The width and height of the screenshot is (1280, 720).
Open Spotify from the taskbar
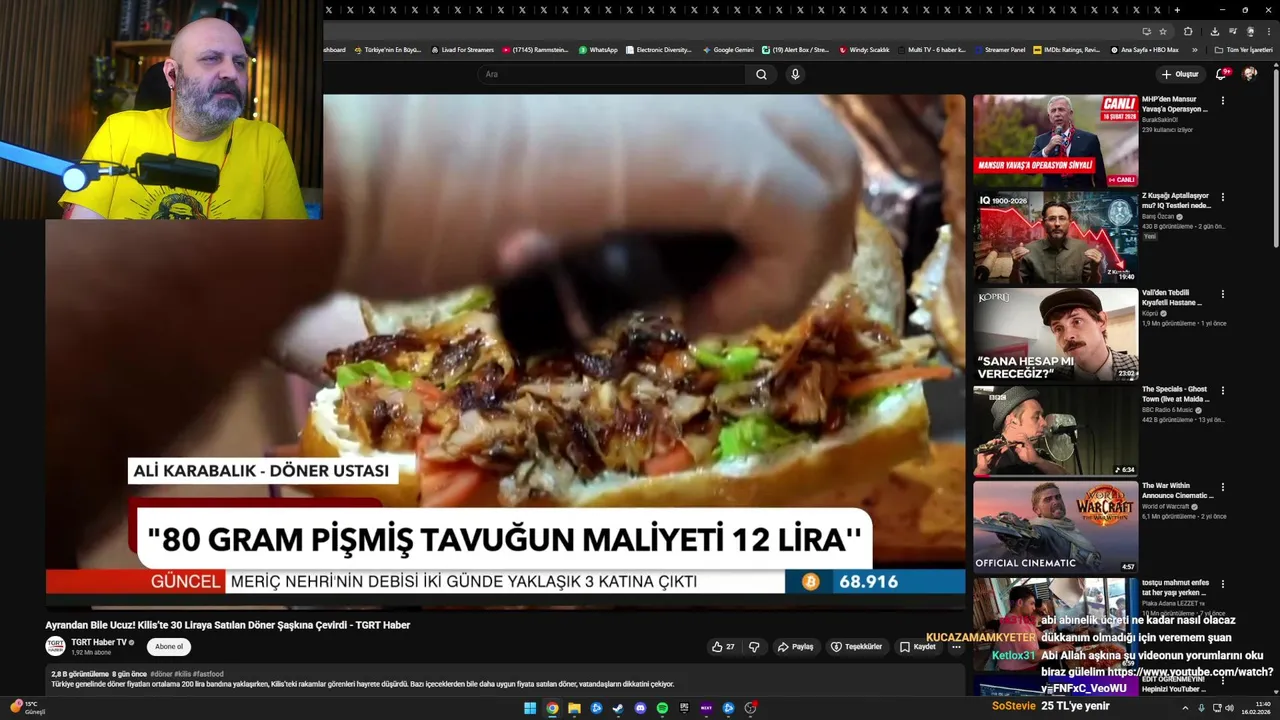[x=662, y=708]
